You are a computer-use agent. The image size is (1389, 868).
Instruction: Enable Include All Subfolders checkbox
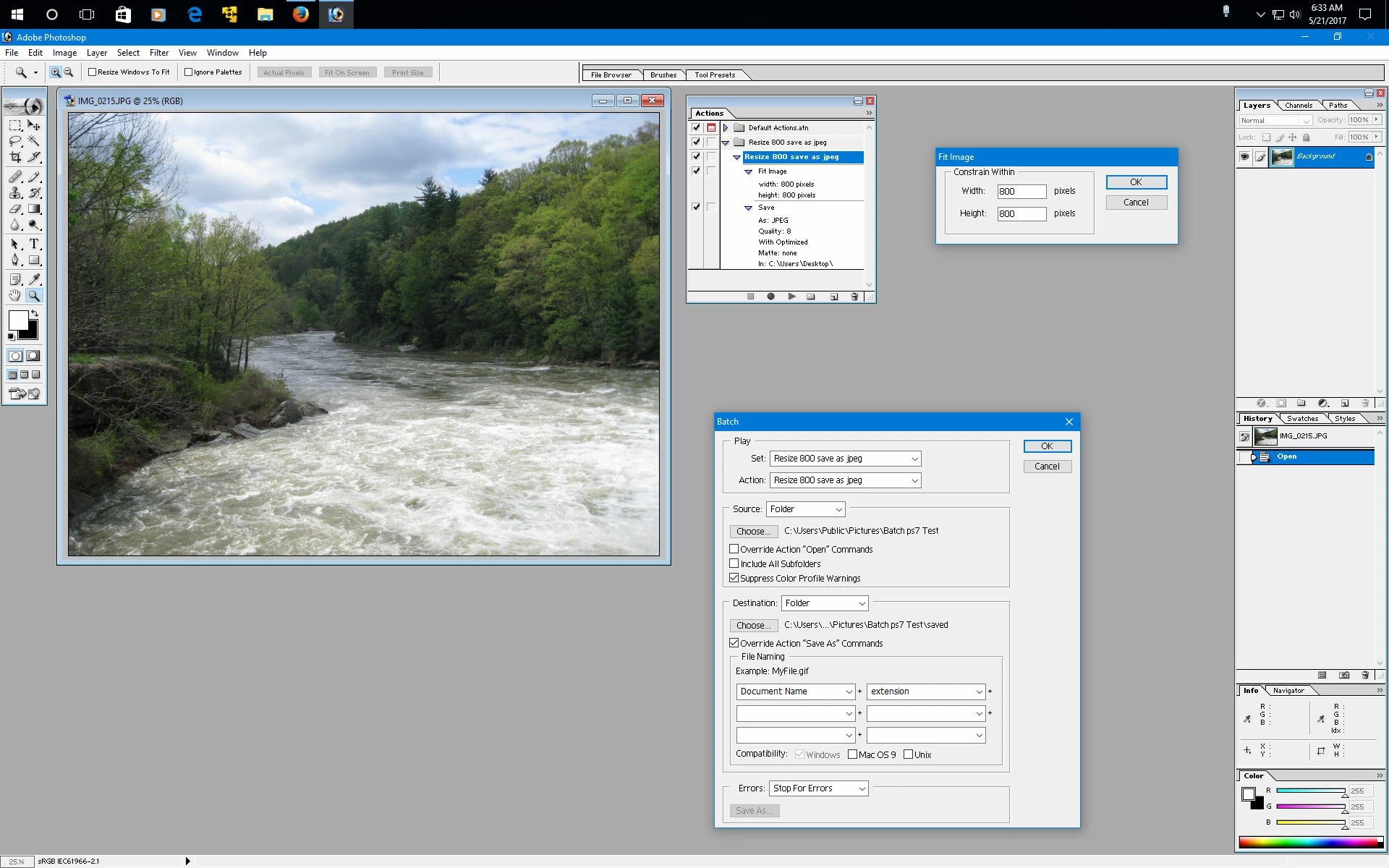[x=734, y=563]
